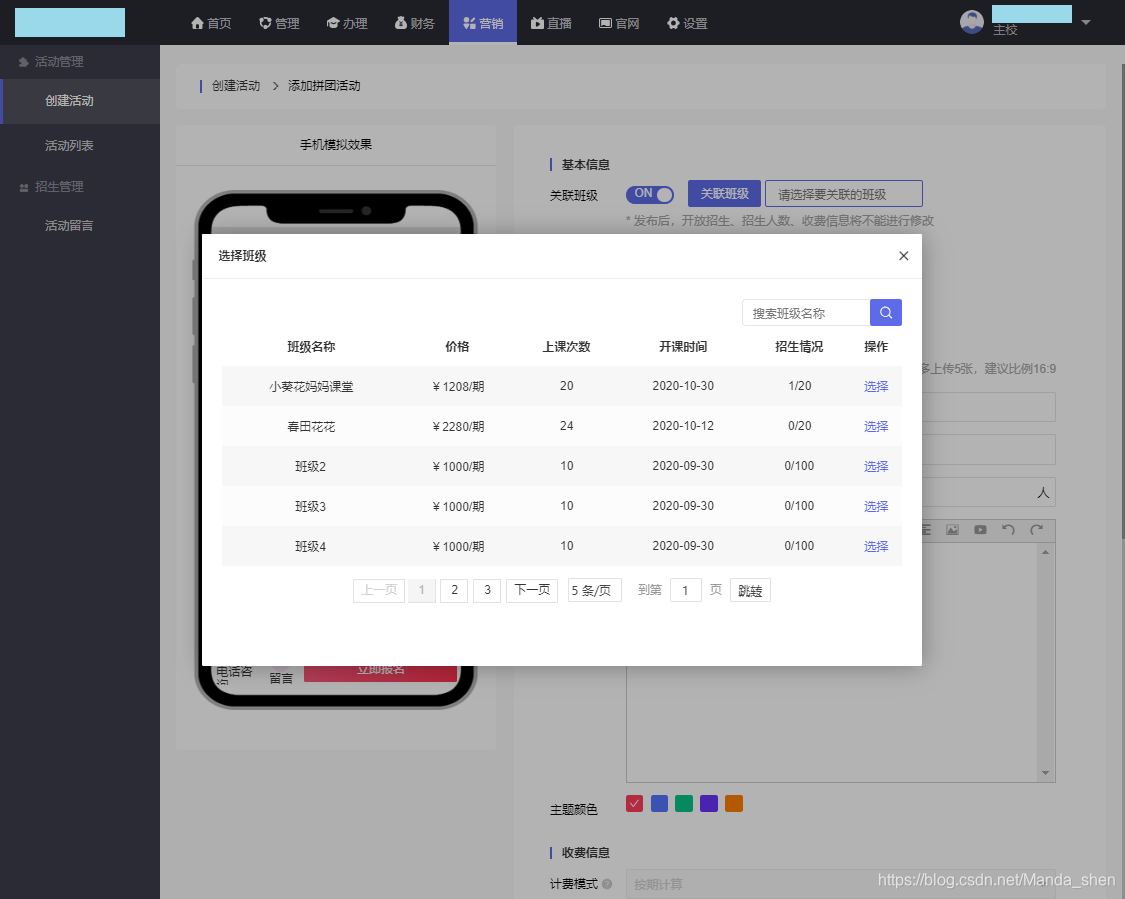Select the 春田花花 class via 选择 link
The height and width of the screenshot is (899, 1125).
[875, 425]
